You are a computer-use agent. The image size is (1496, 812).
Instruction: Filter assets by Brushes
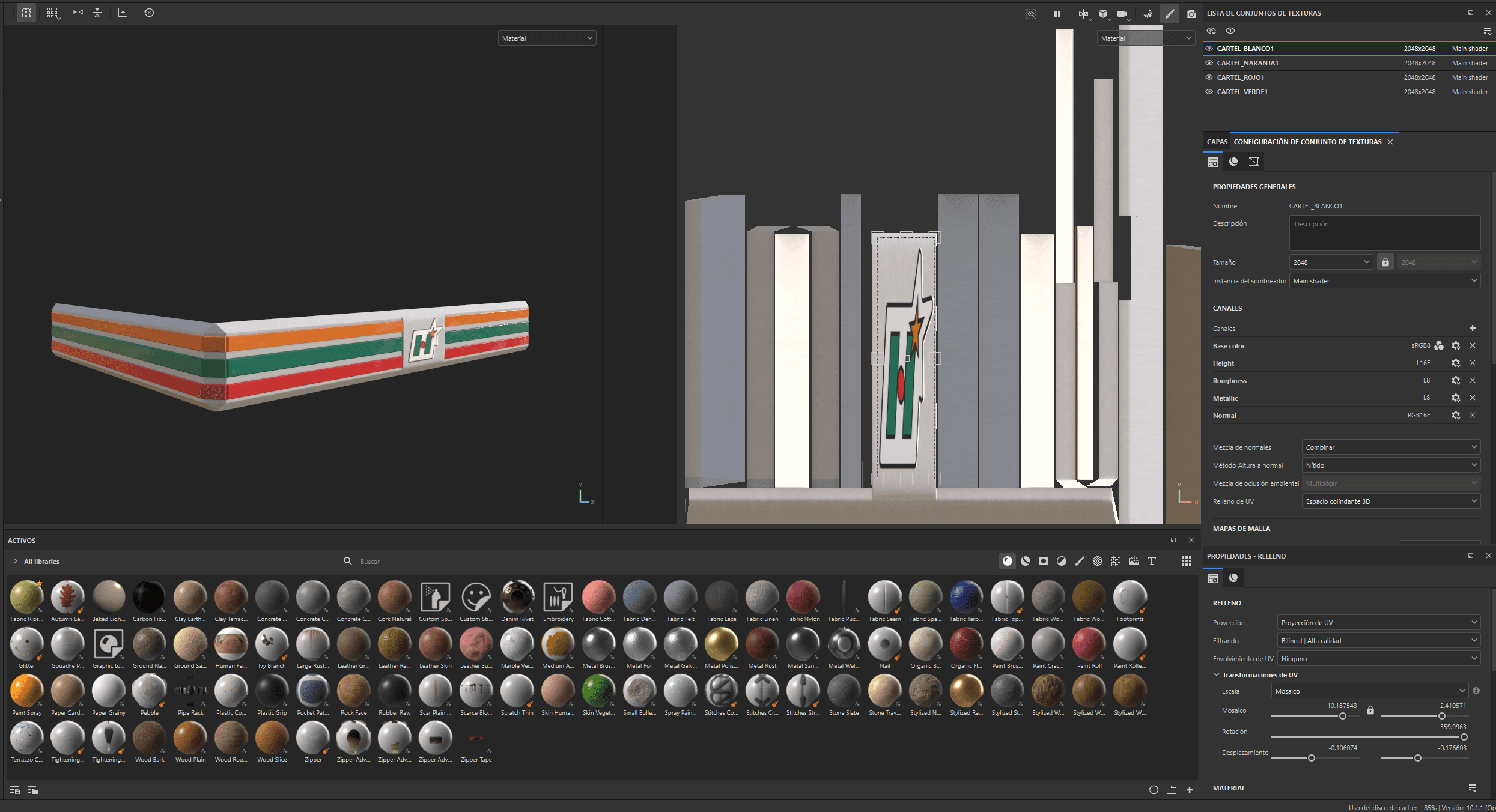click(1080, 561)
